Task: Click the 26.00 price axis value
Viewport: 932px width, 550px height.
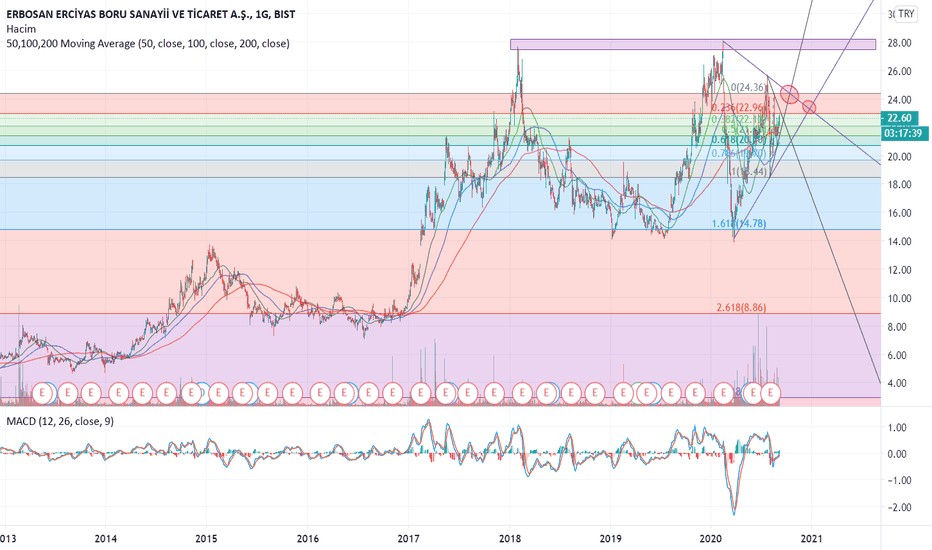Action: coord(899,71)
